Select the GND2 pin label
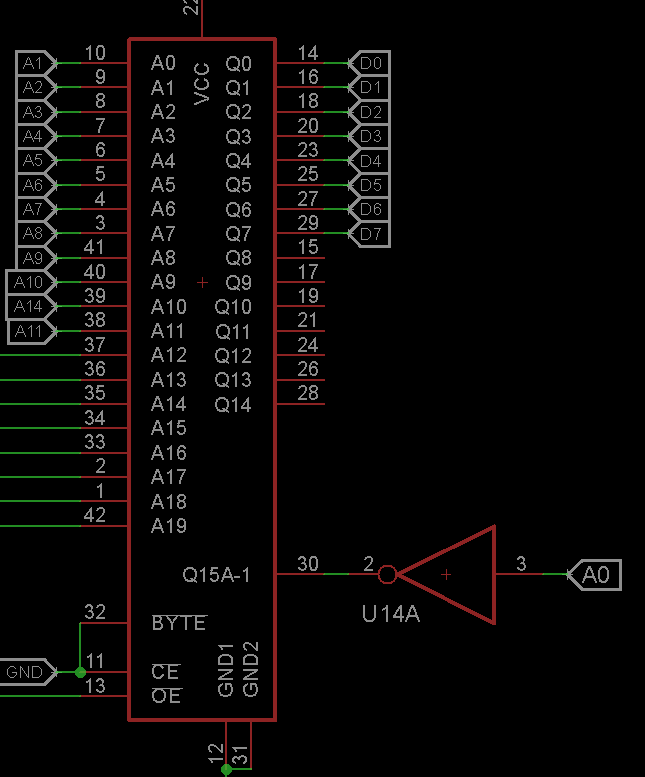Viewport: 645px width, 777px height. (251, 669)
